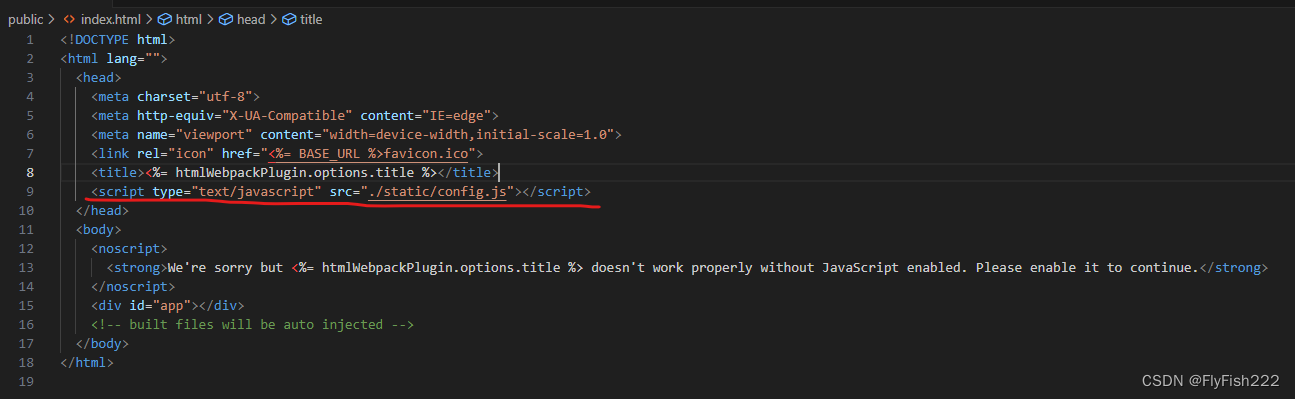Click the cube icon beside 'head' breadcrumb
Viewport: 1295px width, 399px height.
click(226, 19)
